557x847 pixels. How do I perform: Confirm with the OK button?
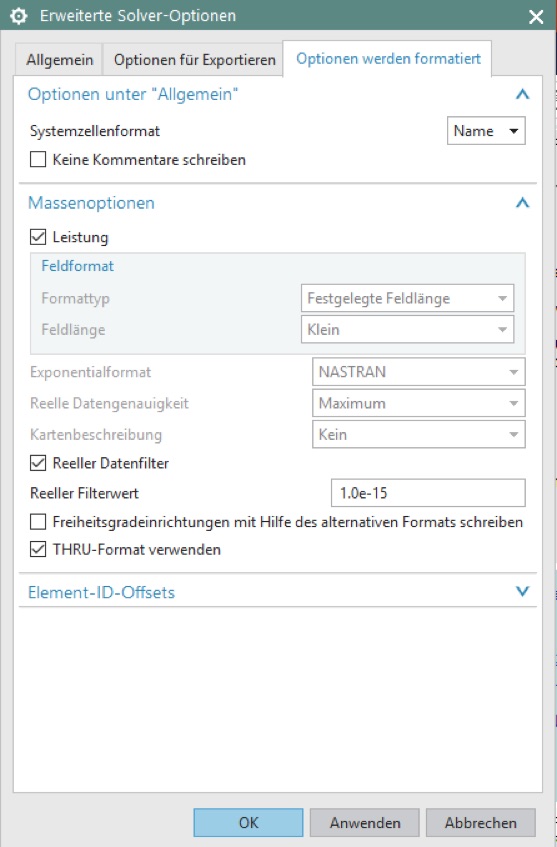249,822
